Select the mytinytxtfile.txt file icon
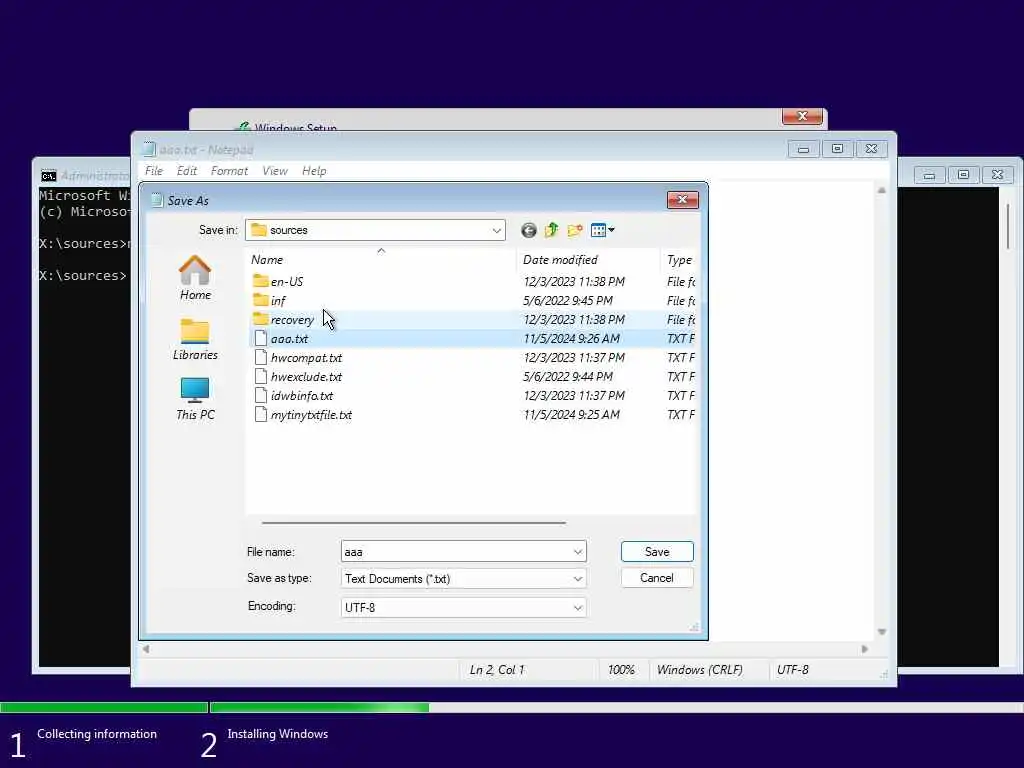 click(x=261, y=414)
